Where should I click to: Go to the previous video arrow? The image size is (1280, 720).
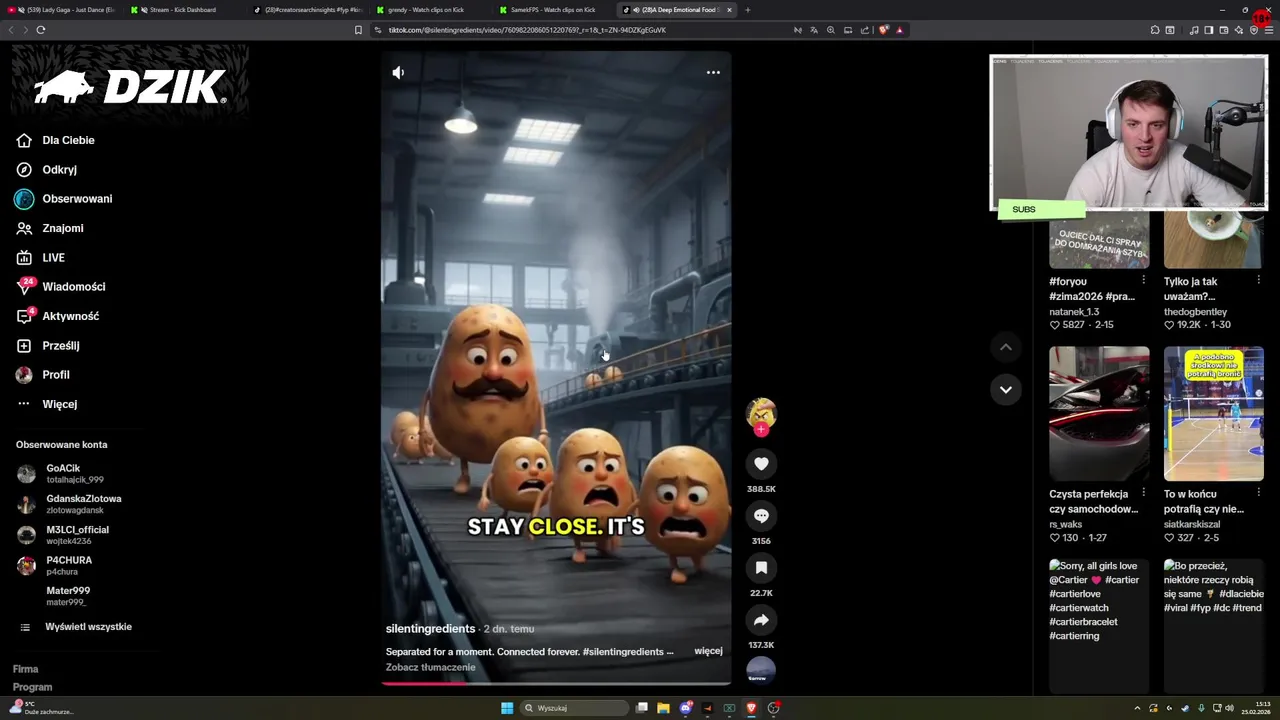pos(1006,347)
